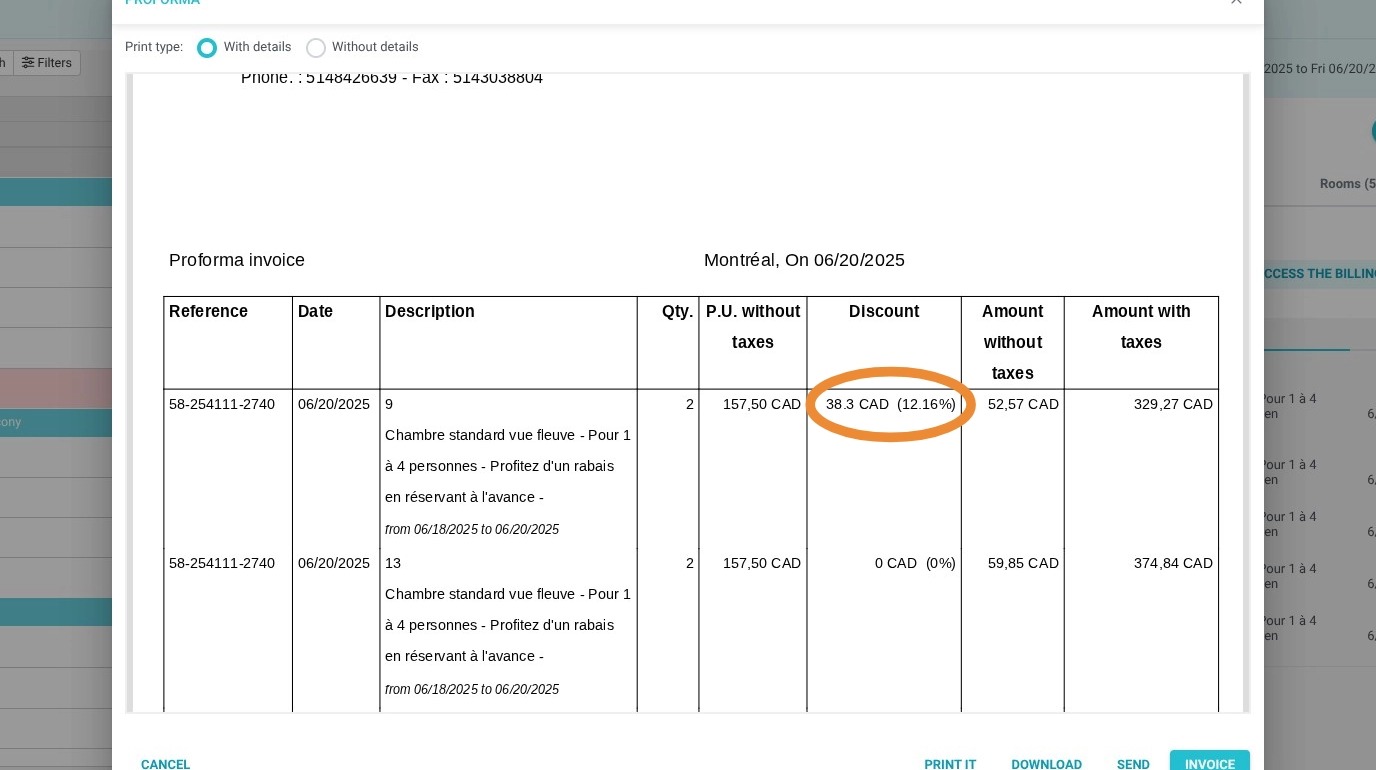1376x770 pixels.
Task: Click the Send button
Action: point(1133,764)
